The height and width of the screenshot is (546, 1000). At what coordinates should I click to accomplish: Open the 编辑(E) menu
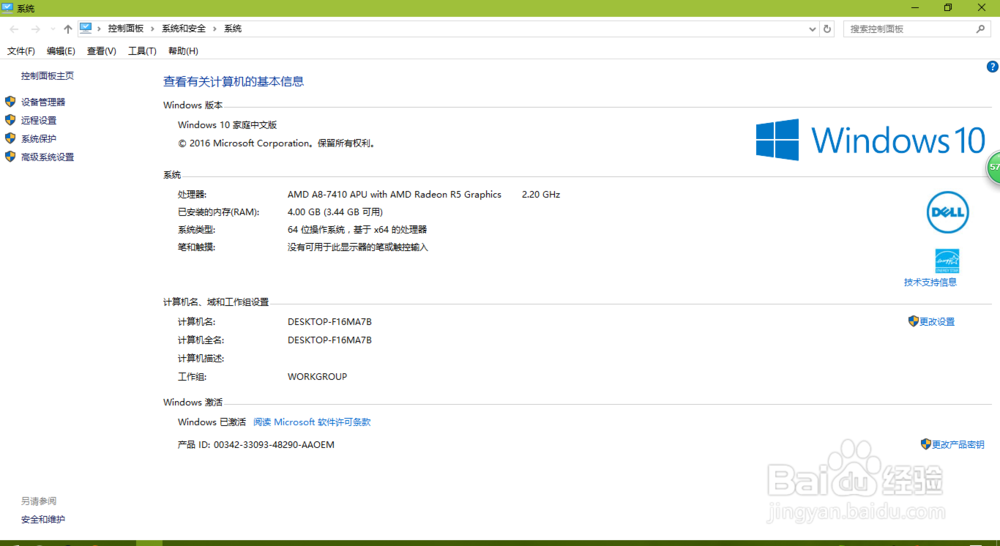tap(61, 51)
